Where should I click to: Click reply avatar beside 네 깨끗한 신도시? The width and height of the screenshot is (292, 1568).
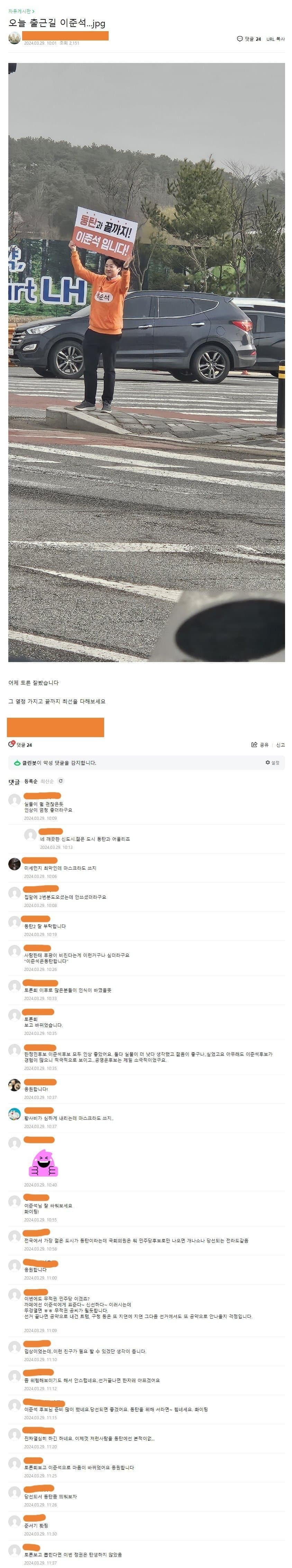tap(30, 835)
